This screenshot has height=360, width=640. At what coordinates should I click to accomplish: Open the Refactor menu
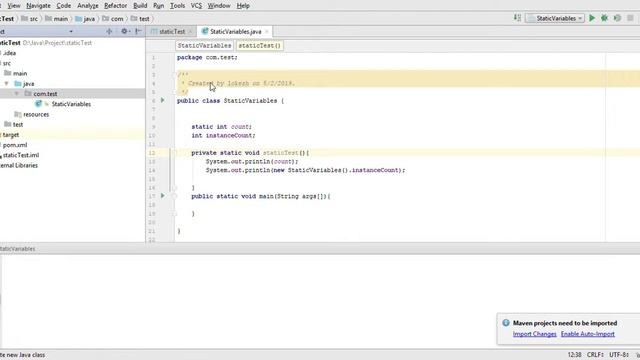116,6
